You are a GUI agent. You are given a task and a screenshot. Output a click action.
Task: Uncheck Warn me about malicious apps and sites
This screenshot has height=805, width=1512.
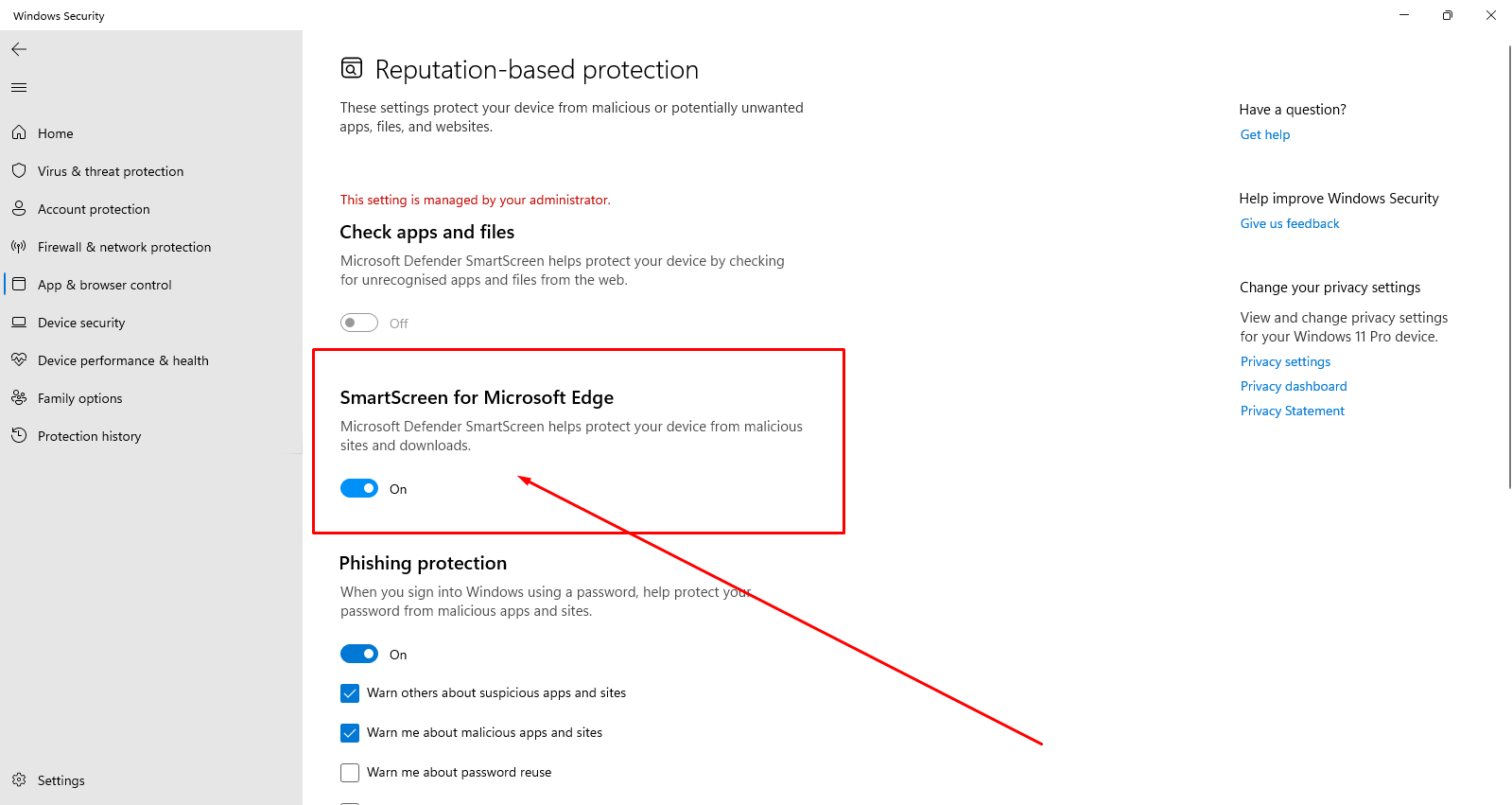click(x=350, y=733)
